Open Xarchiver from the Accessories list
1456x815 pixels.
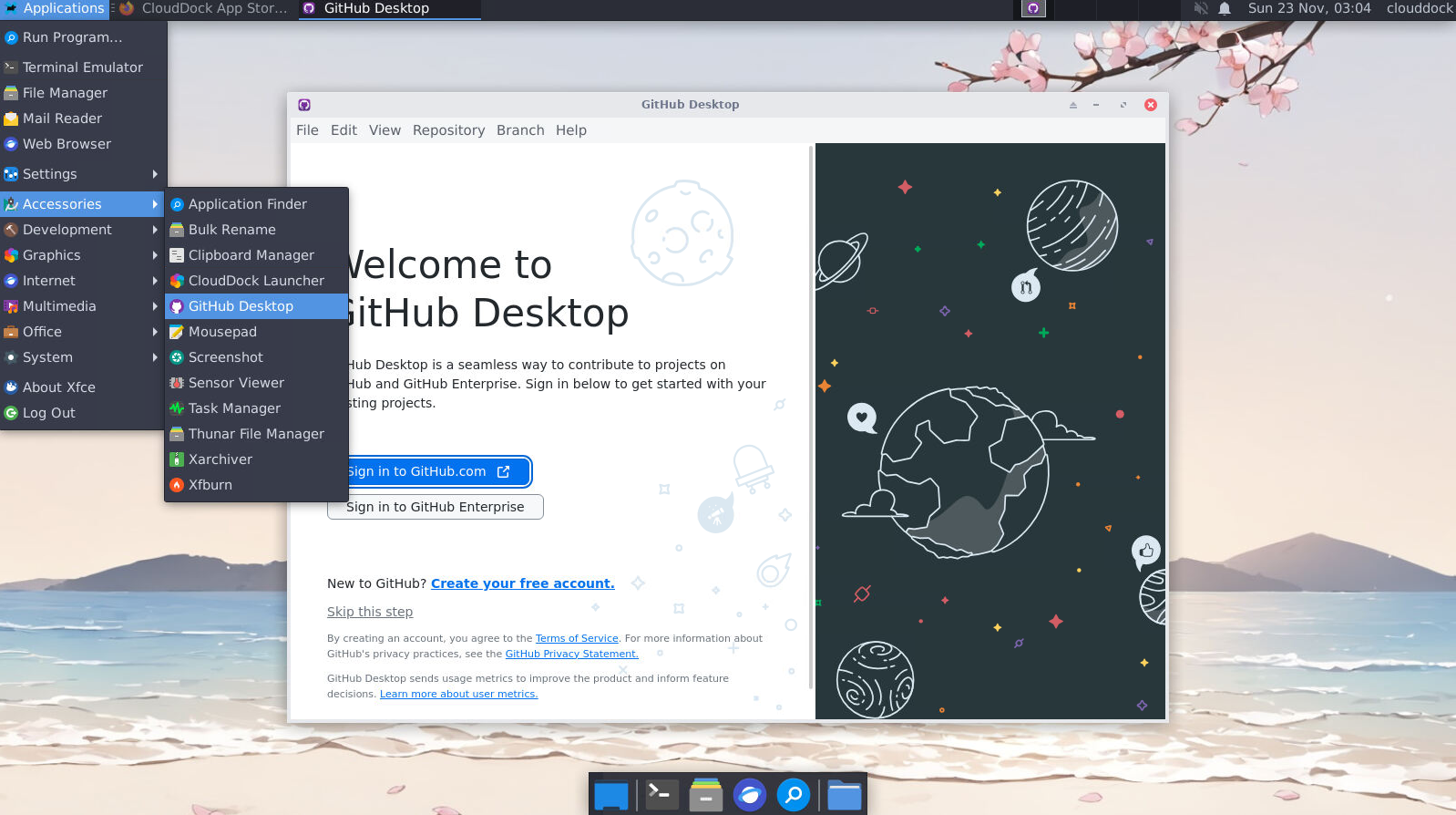220,459
